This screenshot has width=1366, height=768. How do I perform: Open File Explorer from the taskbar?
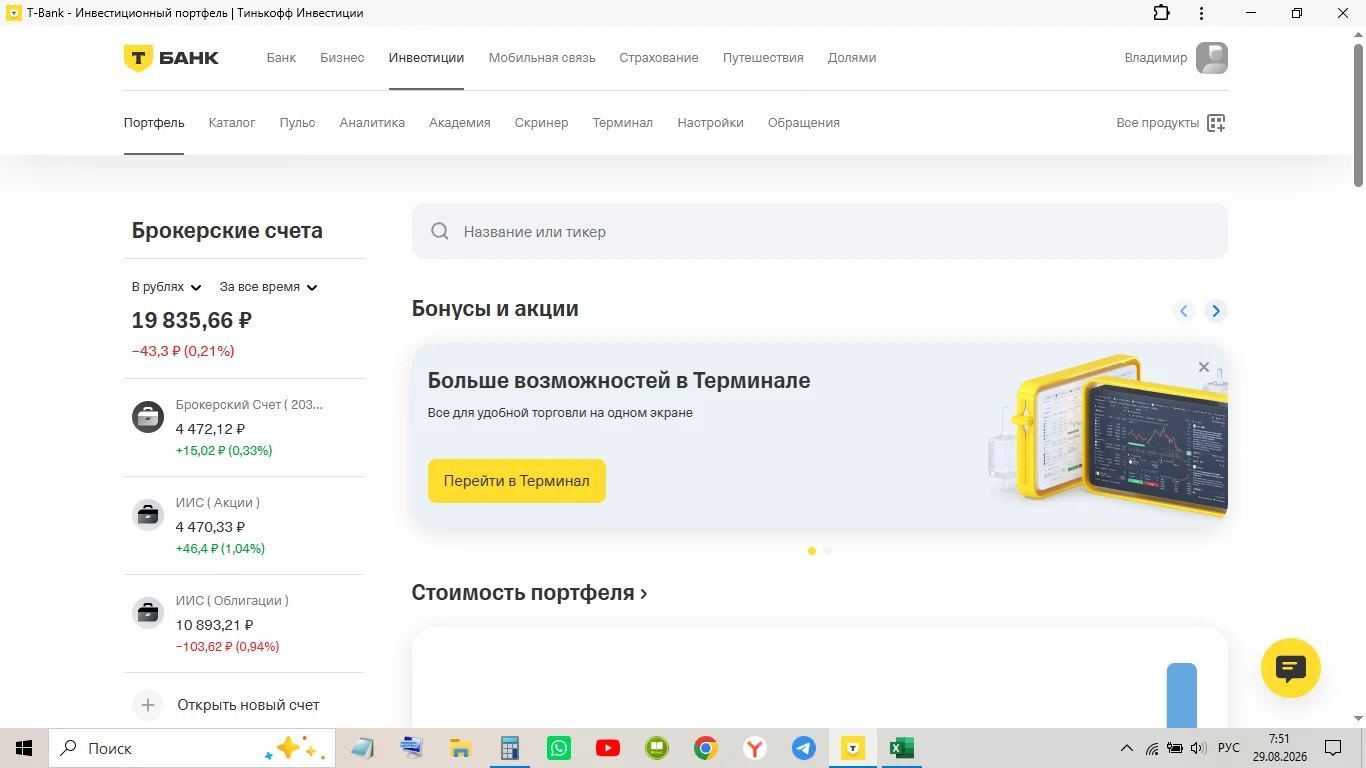tap(460, 748)
